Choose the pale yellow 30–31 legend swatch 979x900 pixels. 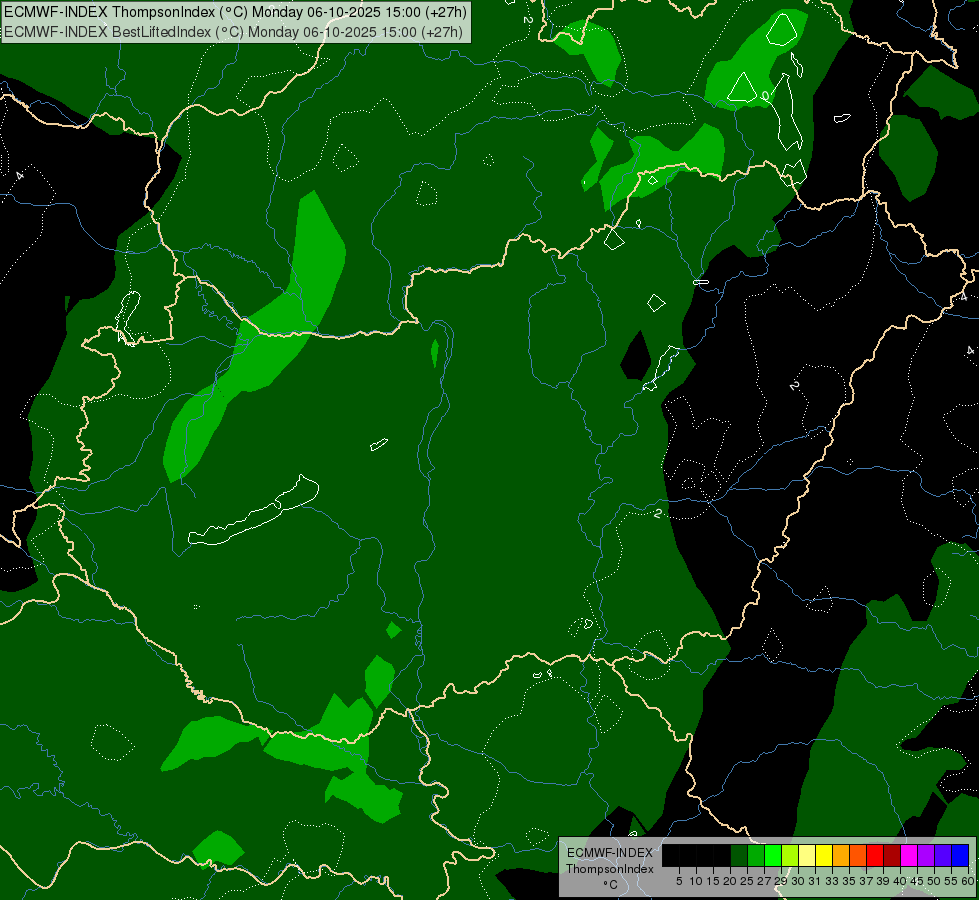(807, 855)
